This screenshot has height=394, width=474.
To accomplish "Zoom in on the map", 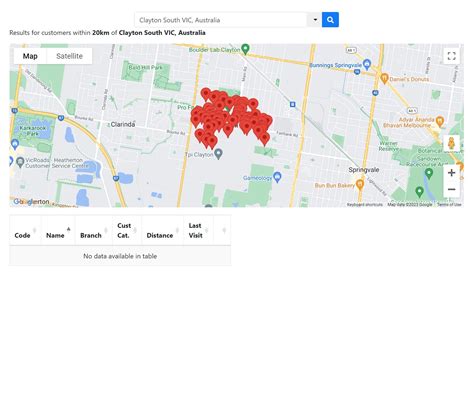I will [451, 173].
